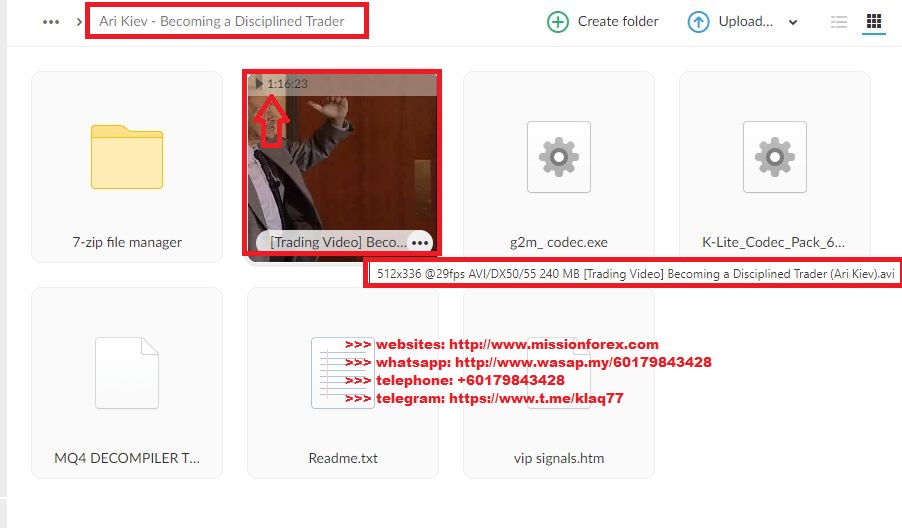Click Create folder label
Screen dimensions: 902x528
[618, 21]
